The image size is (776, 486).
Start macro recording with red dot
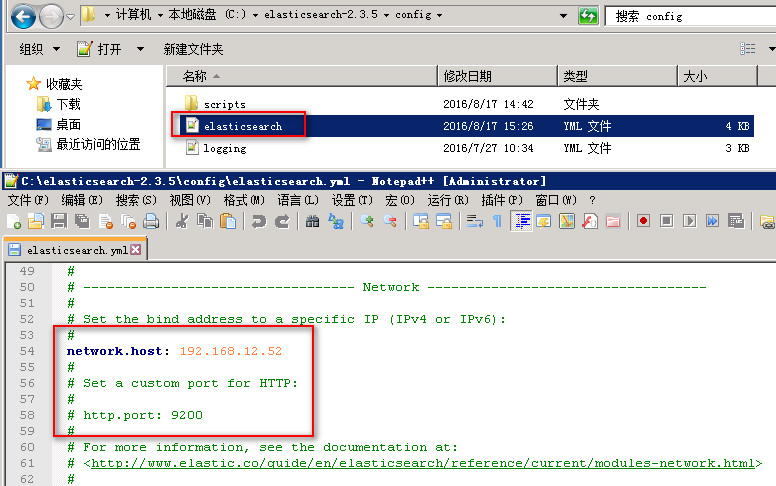click(643, 221)
